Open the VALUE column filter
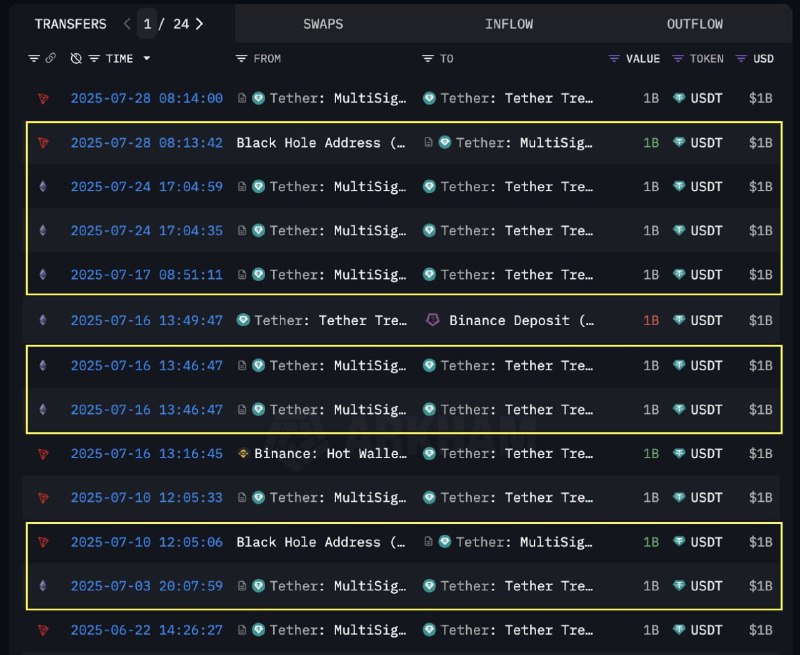The image size is (800, 655). pos(614,59)
